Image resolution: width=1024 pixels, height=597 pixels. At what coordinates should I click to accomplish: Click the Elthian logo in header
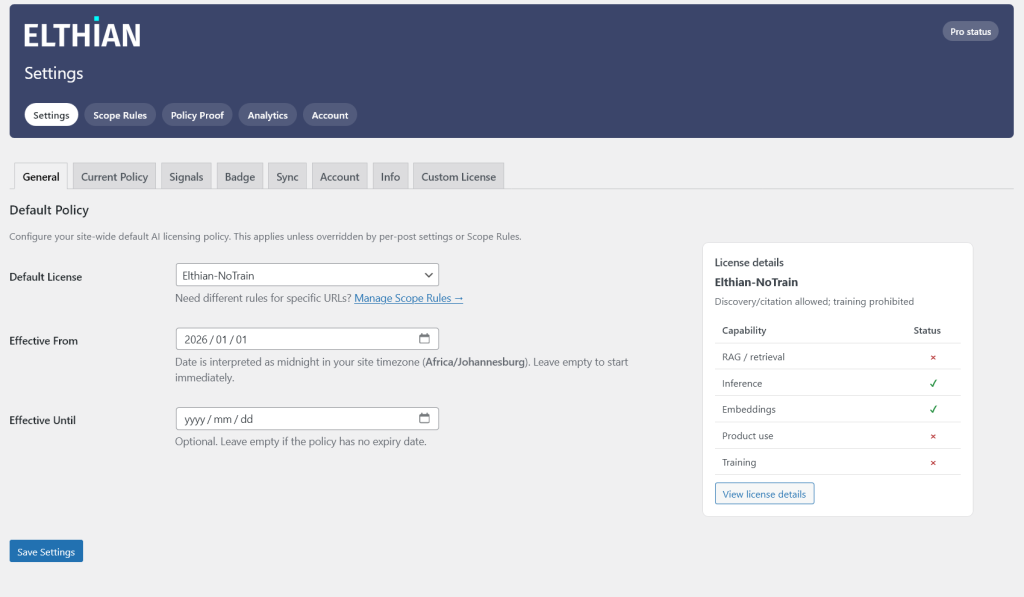(x=82, y=35)
